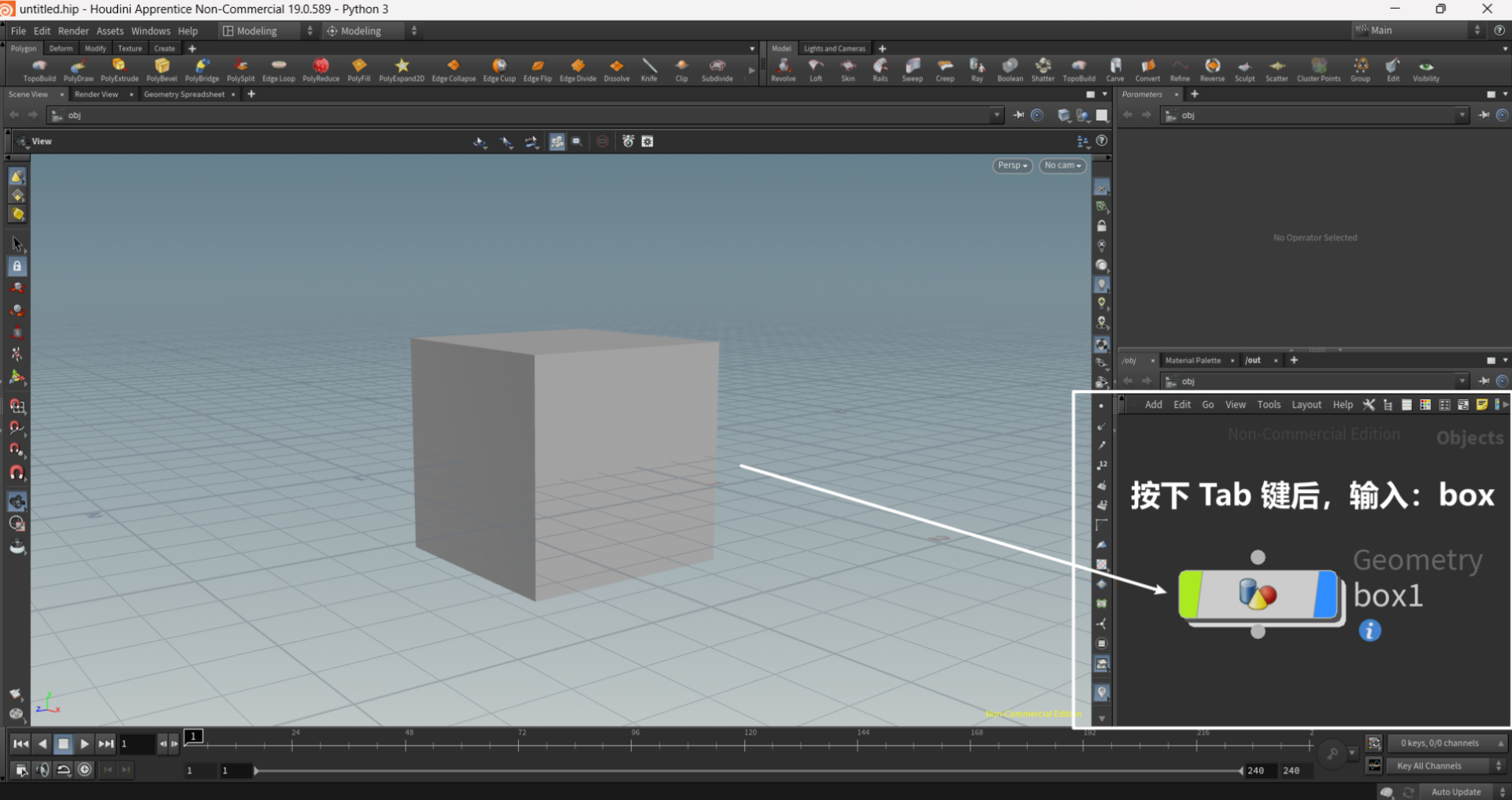Image resolution: width=1512 pixels, height=800 pixels.
Task: Click the play forward button
Action: (x=84, y=743)
